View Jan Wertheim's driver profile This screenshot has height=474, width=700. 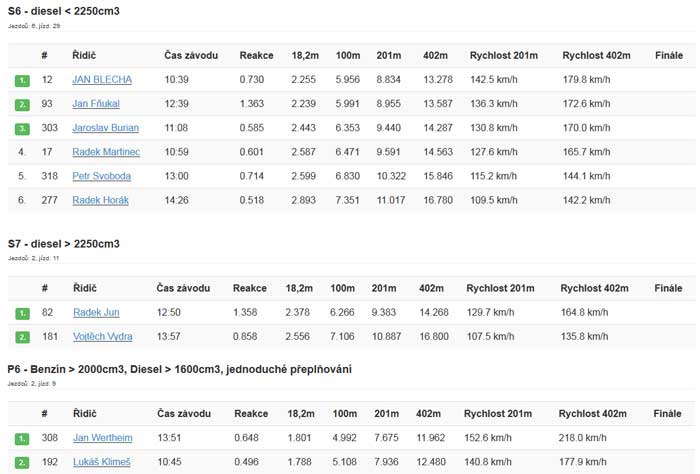tap(102, 437)
